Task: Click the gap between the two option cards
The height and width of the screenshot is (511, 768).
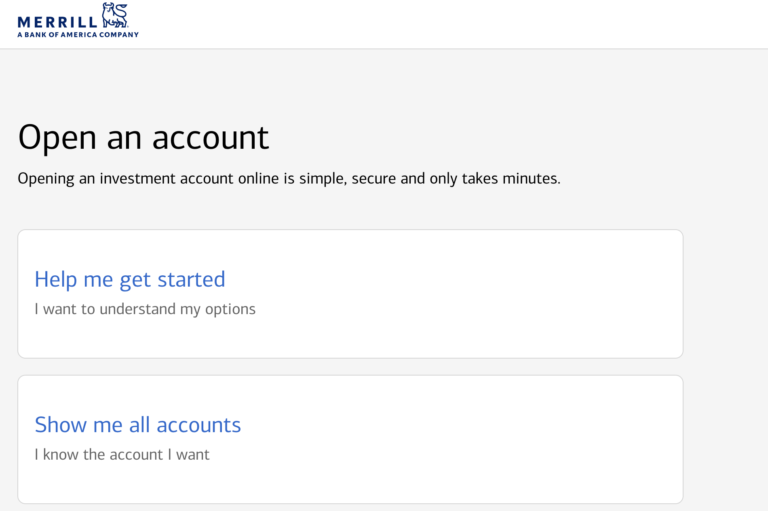Action: (350, 367)
